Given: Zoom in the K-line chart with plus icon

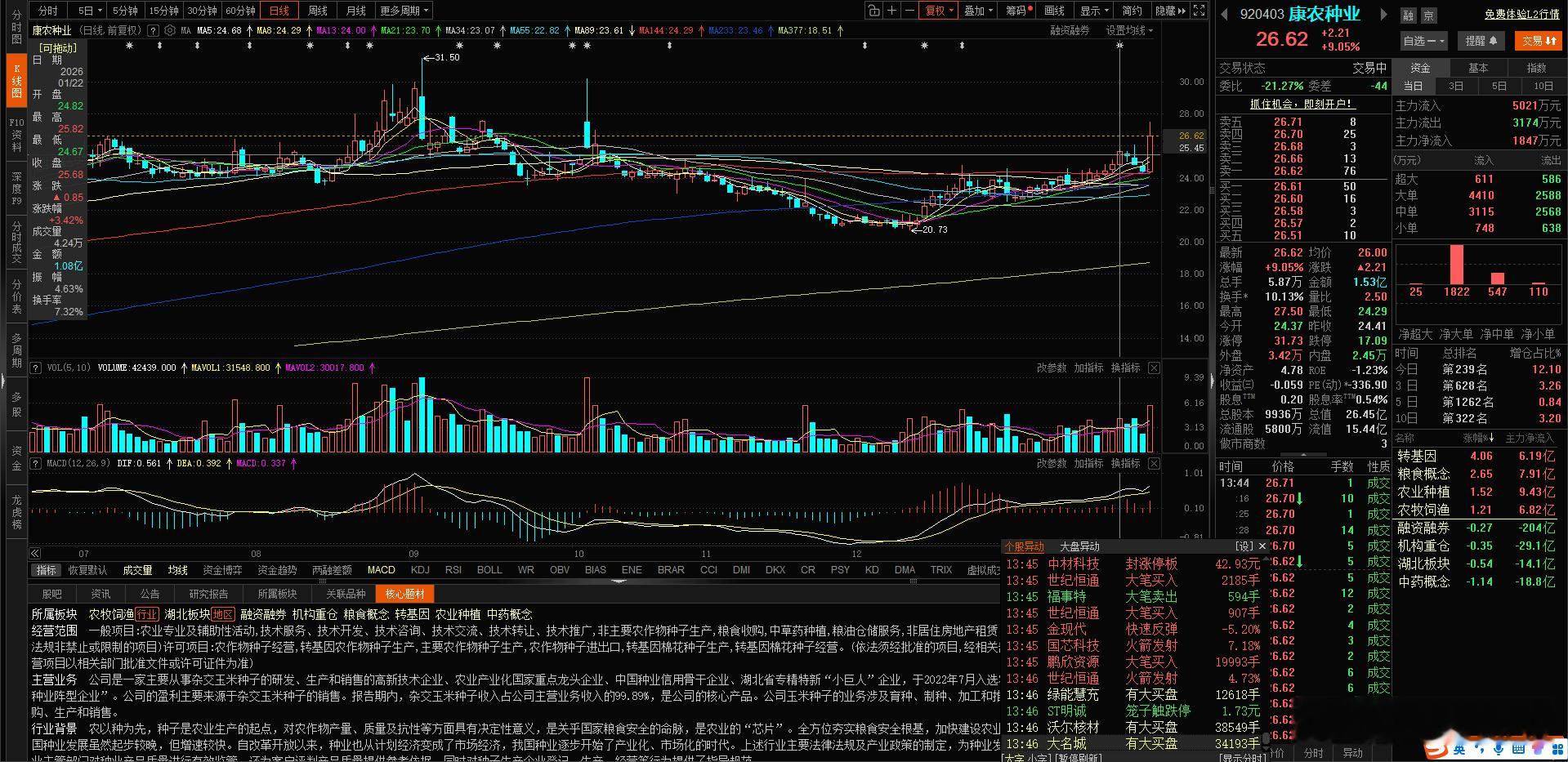Looking at the screenshot, I should click(x=892, y=11).
